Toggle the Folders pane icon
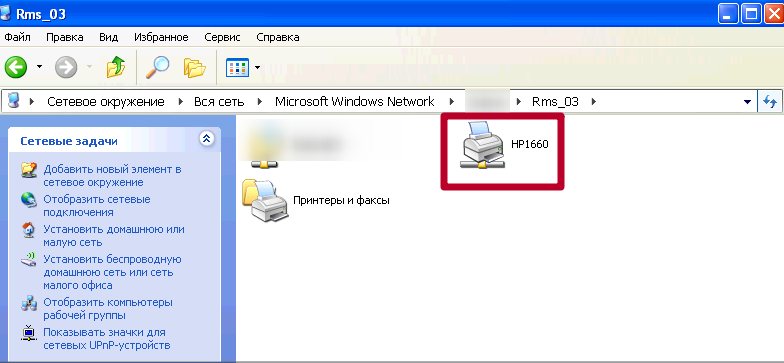784x363 pixels. (194, 68)
